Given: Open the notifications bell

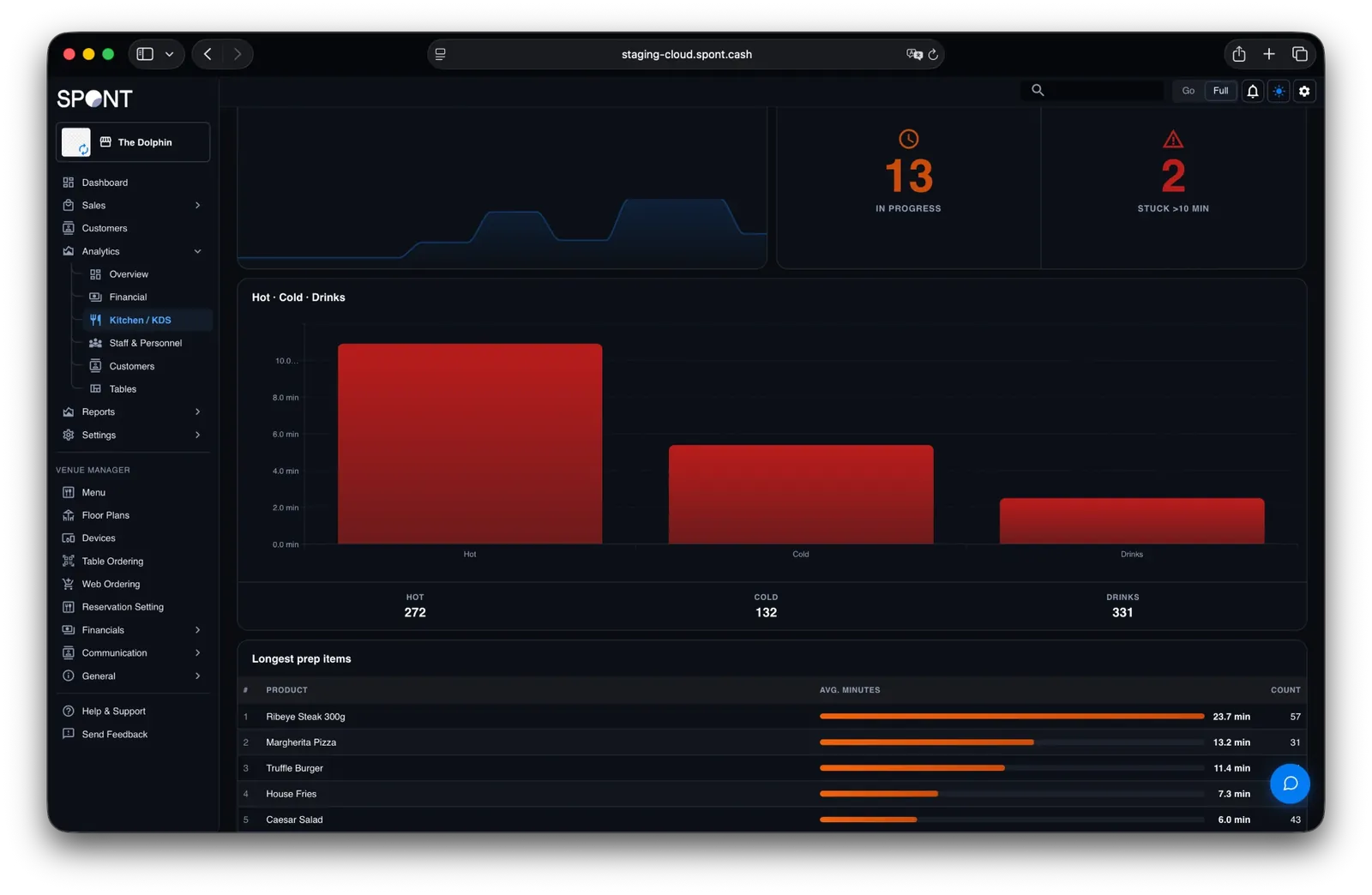Looking at the screenshot, I should pyautogui.click(x=1253, y=91).
